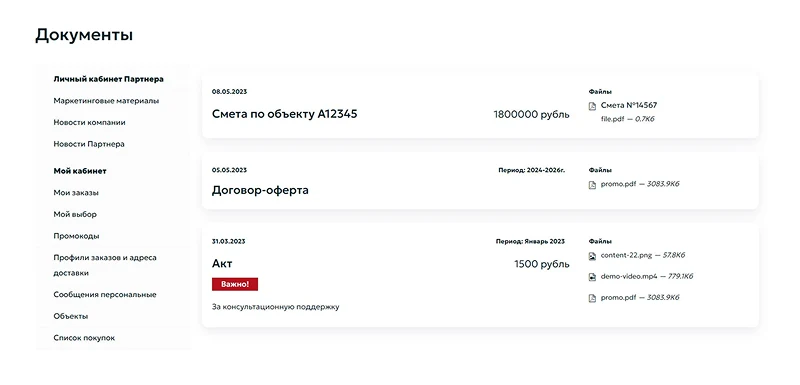This screenshot has height=385, width=800.
Task: Go to Новости компании section
Action: click(89, 122)
